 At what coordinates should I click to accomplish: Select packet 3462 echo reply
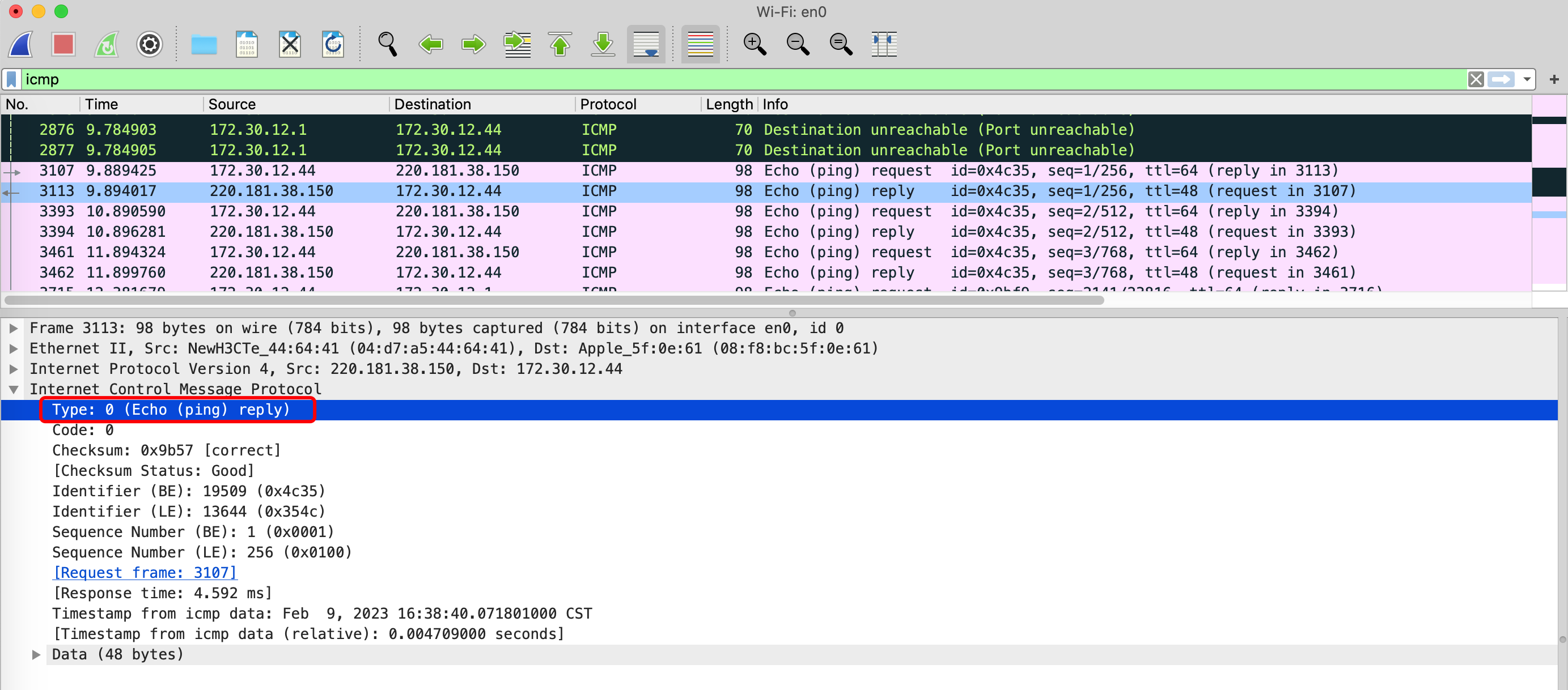766,272
